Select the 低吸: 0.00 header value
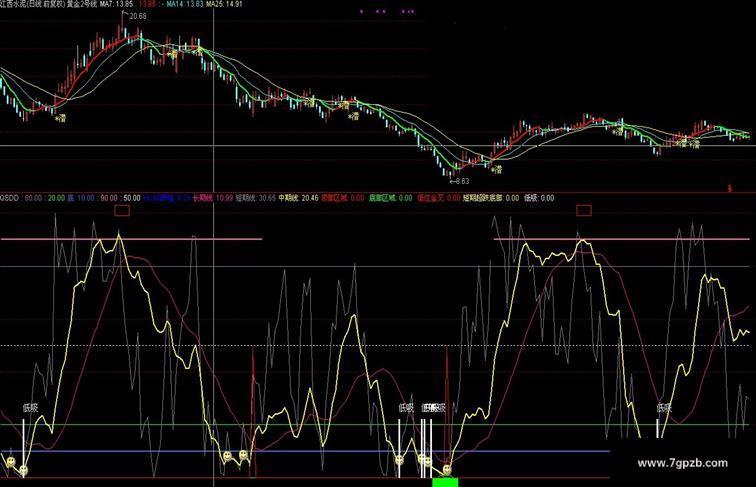The image size is (756, 487). click(539, 198)
